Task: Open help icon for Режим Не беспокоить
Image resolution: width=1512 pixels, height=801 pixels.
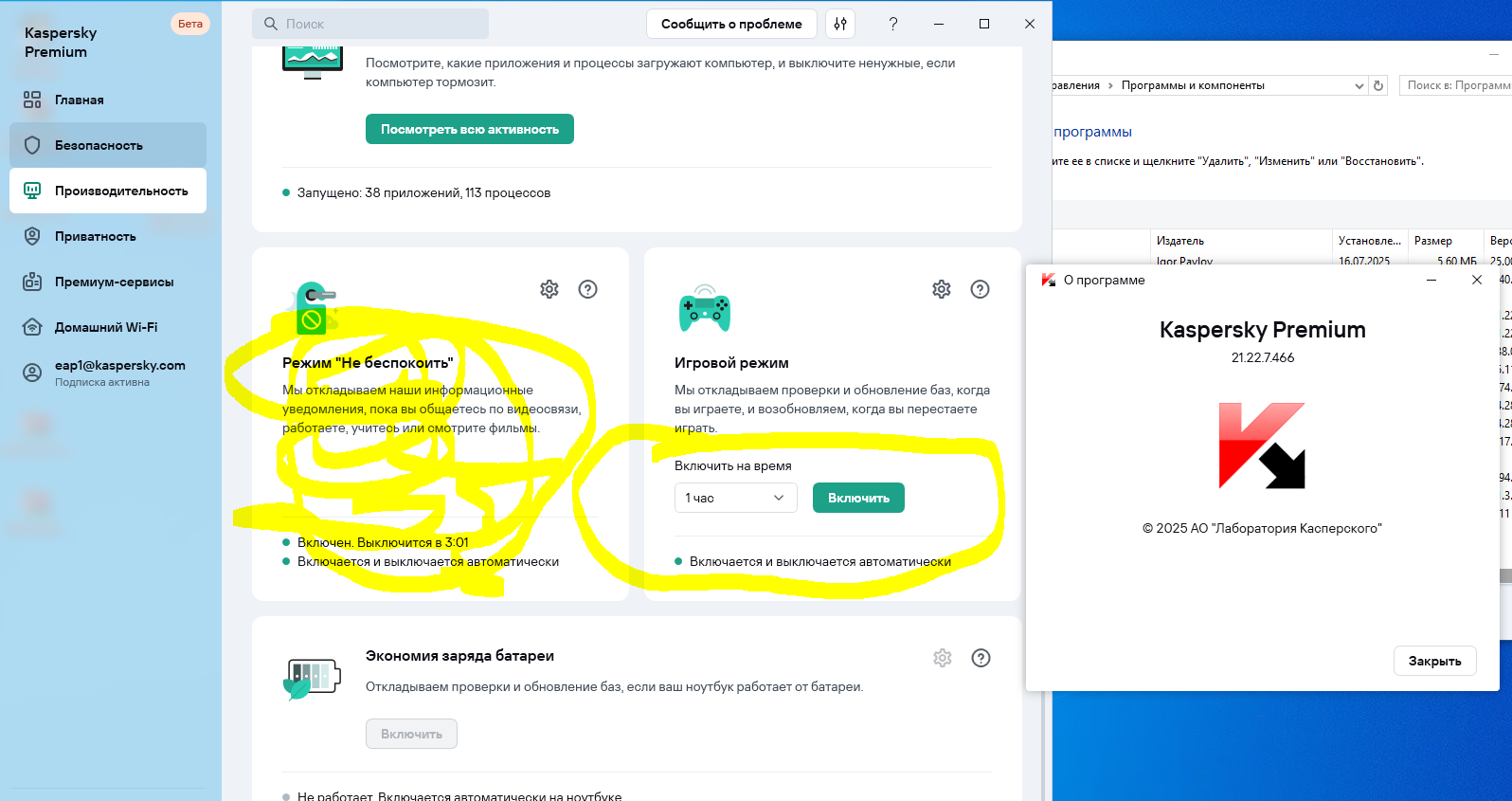Action: point(588,289)
